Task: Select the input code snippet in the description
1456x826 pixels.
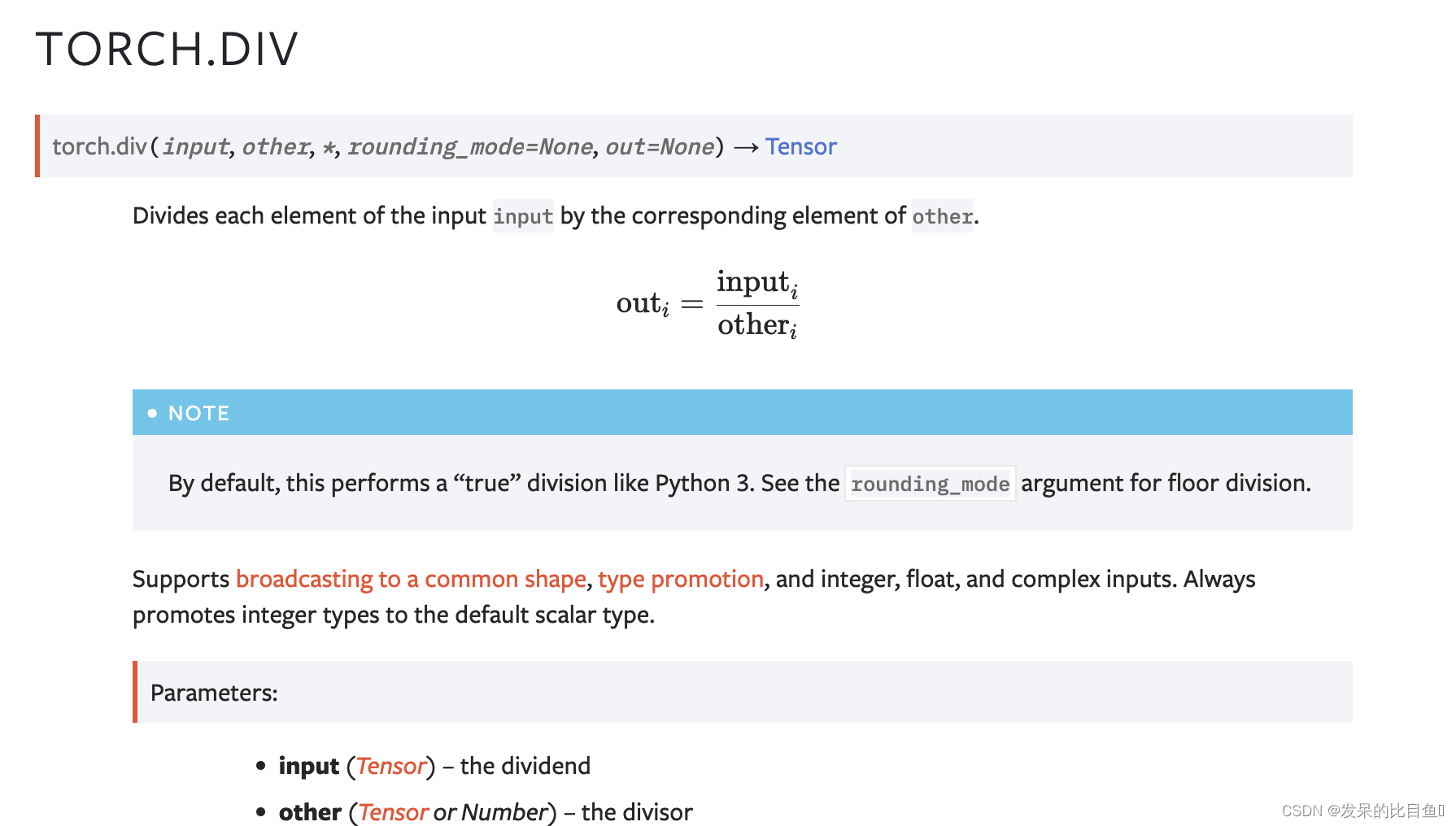Action: point(523,216)
